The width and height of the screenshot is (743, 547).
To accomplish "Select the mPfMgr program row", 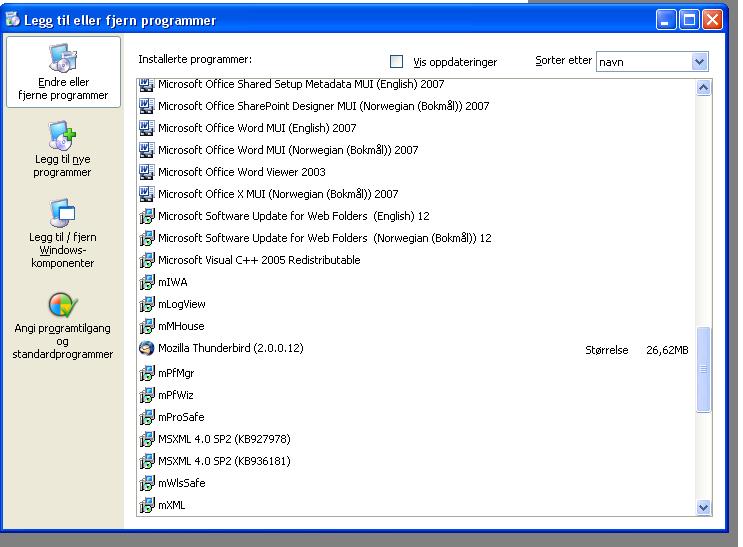I will pyautogui.click(x=416, y=373).
